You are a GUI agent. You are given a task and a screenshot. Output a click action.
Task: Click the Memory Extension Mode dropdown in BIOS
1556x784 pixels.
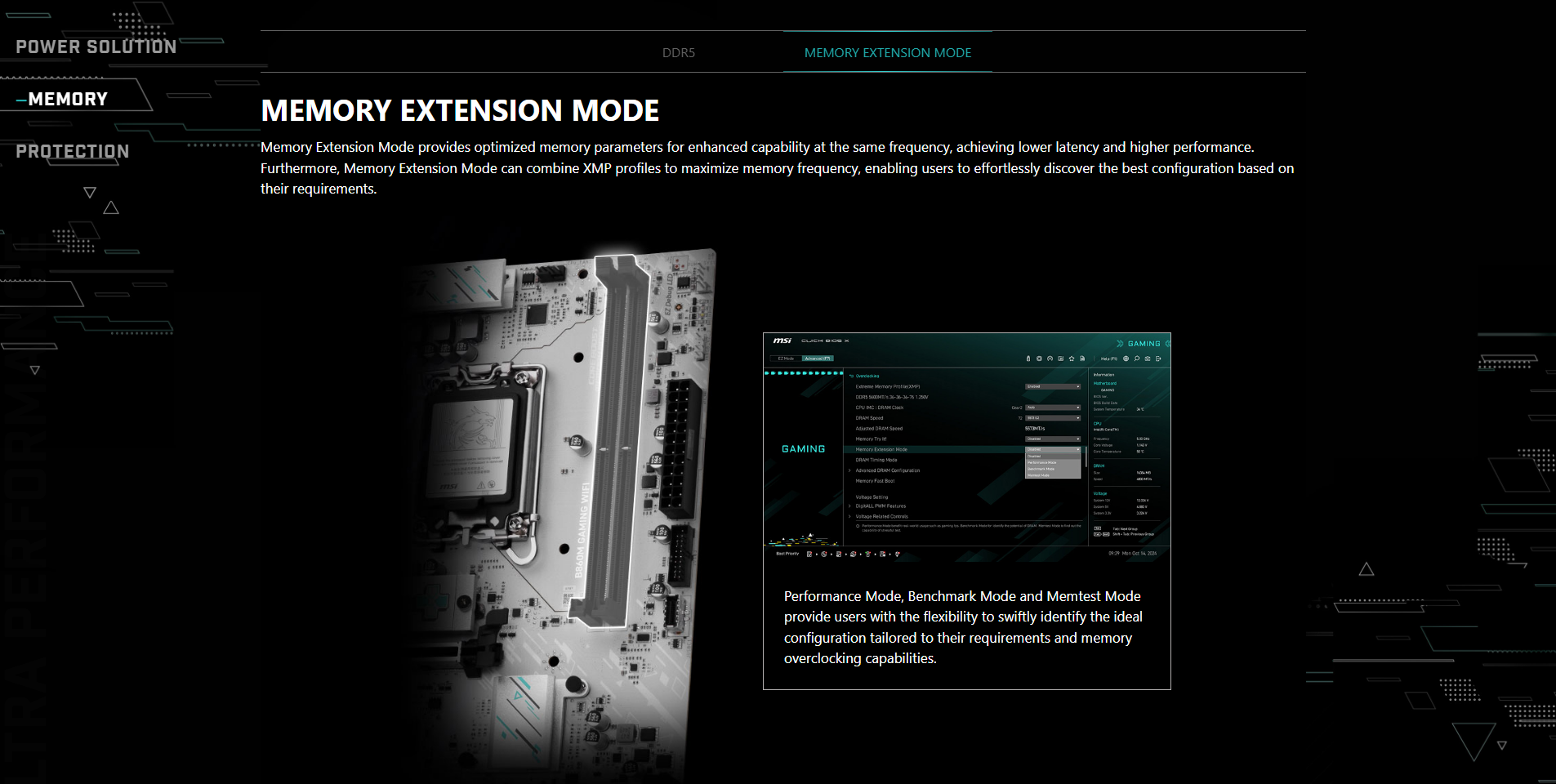[1053, 450]
